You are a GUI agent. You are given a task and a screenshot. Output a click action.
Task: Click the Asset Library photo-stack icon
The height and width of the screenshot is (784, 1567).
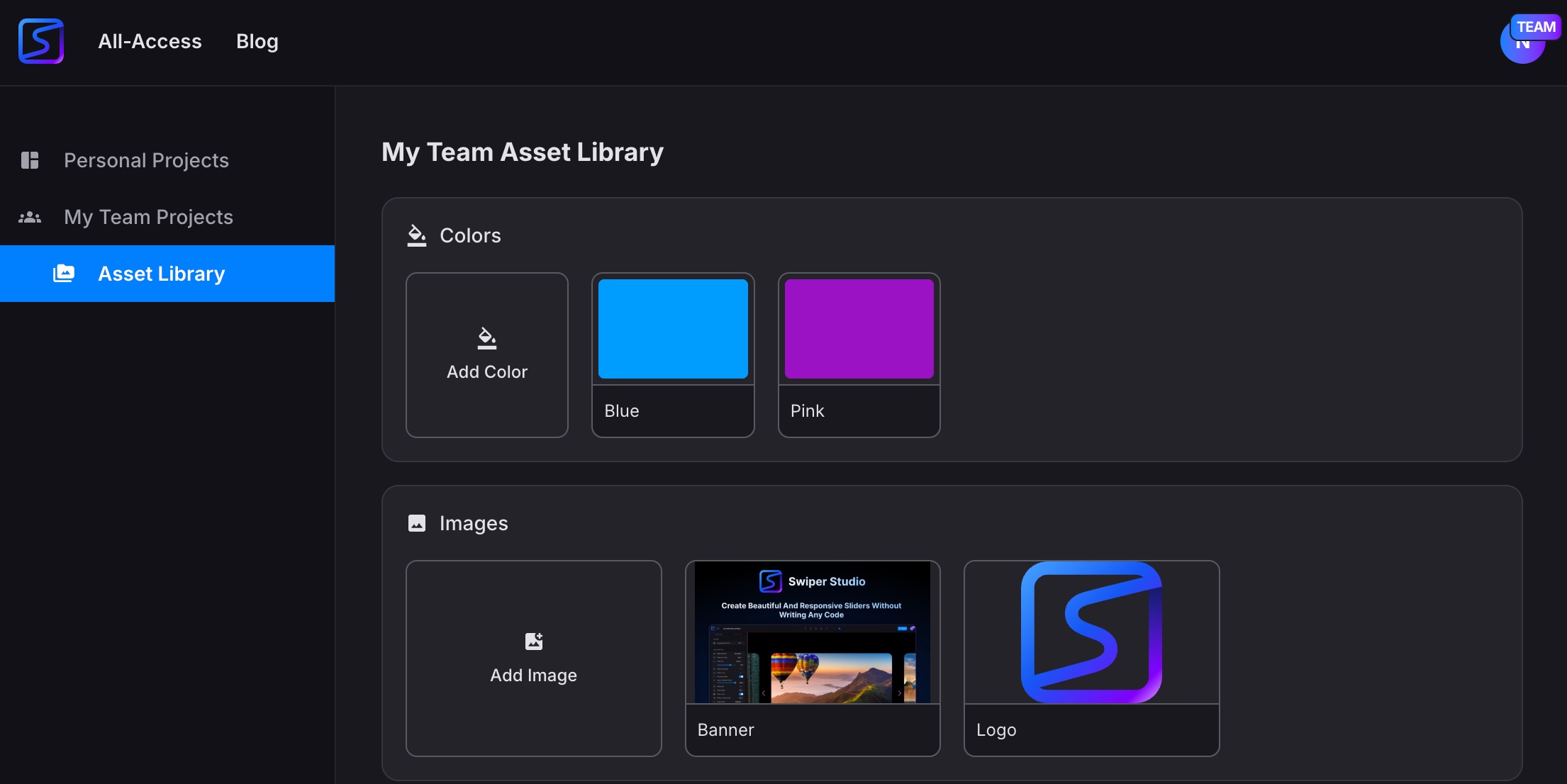[64, 274]
